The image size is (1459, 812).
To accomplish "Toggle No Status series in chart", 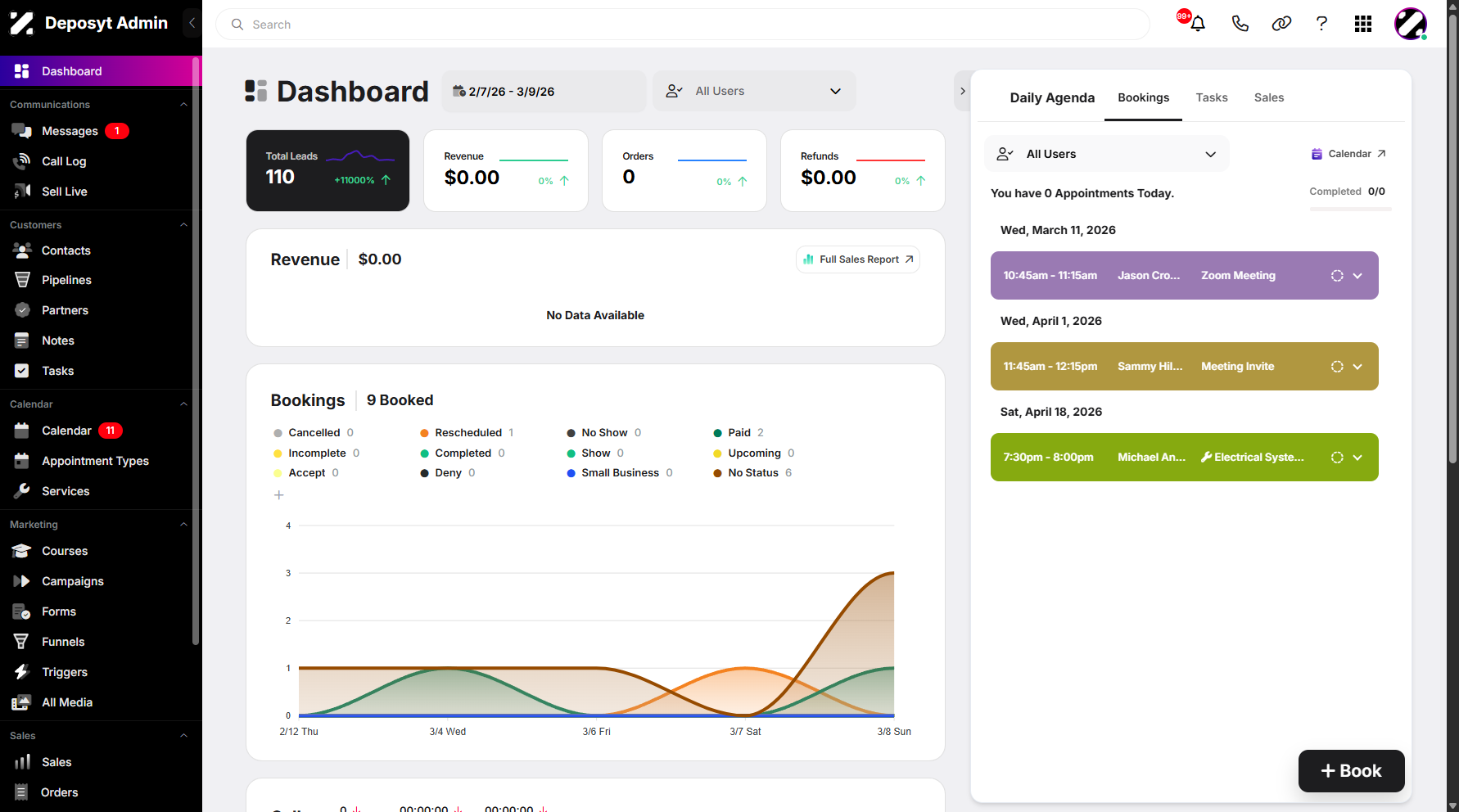I will click(x=753, y=473).
